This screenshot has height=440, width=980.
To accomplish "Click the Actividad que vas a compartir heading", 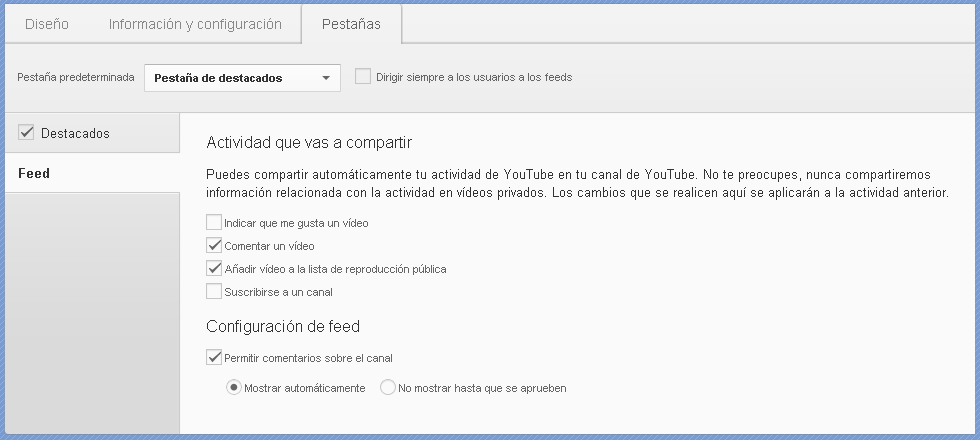I will [x=309, y=142].
